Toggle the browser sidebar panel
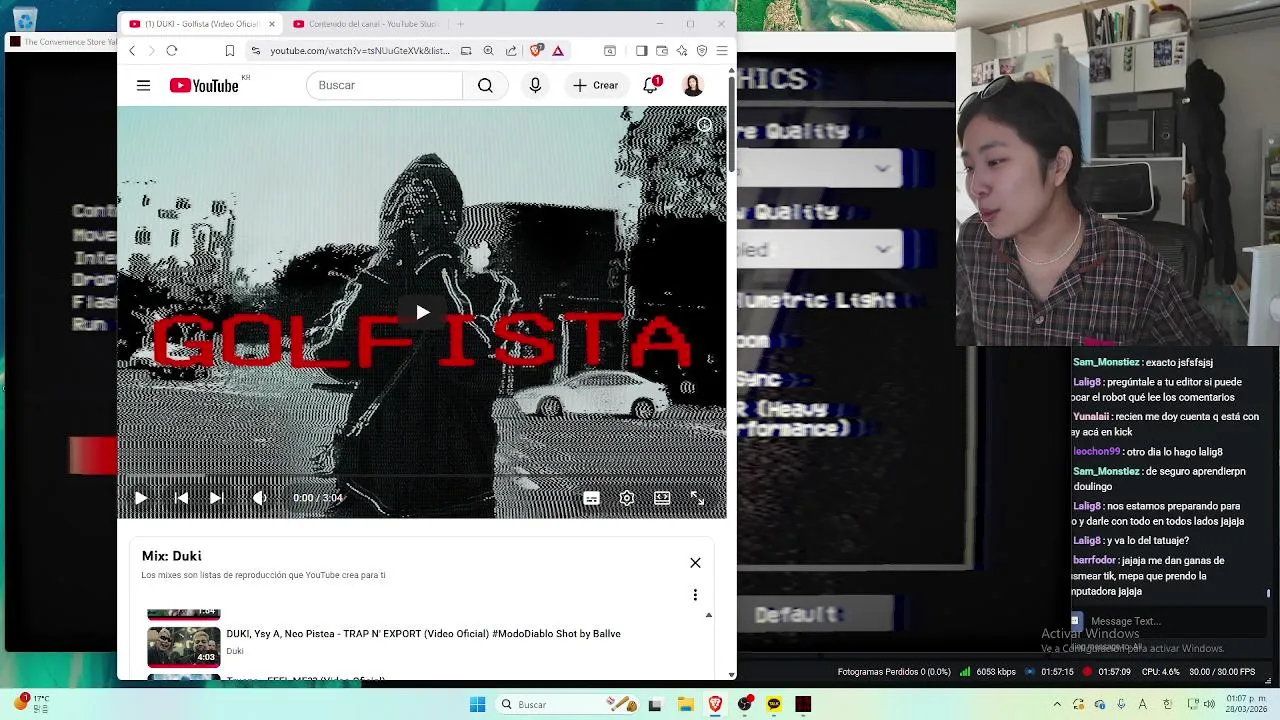The image size is (1280, 720). [641, 51]
